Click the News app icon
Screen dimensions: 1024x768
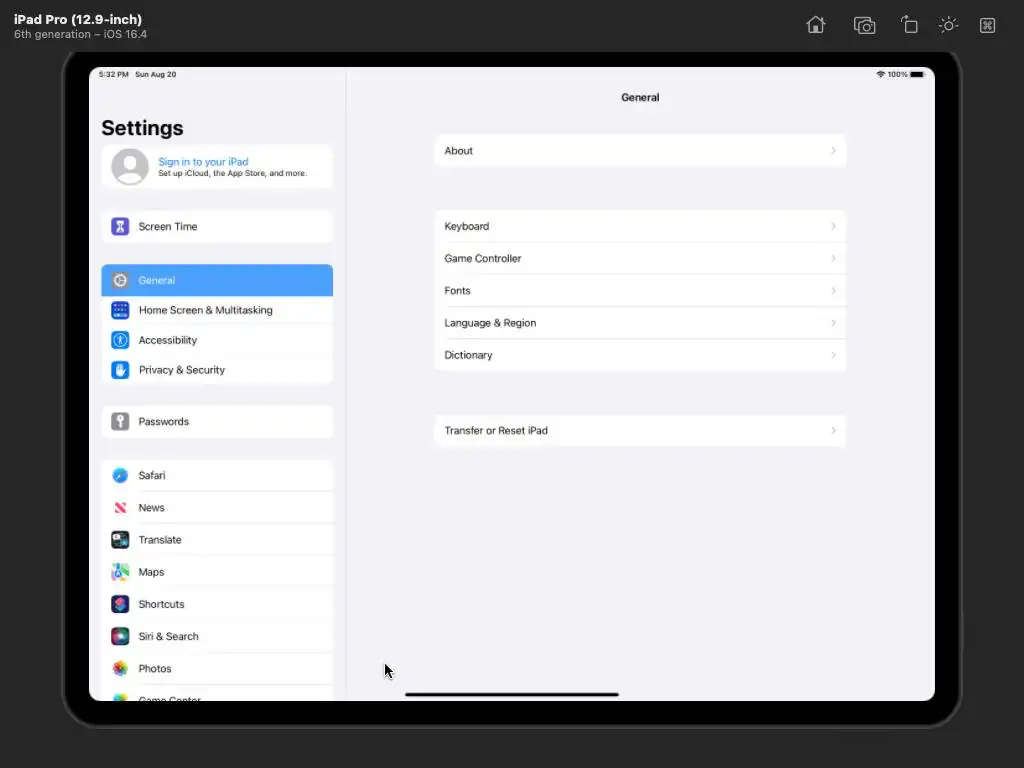pos(120,507)
